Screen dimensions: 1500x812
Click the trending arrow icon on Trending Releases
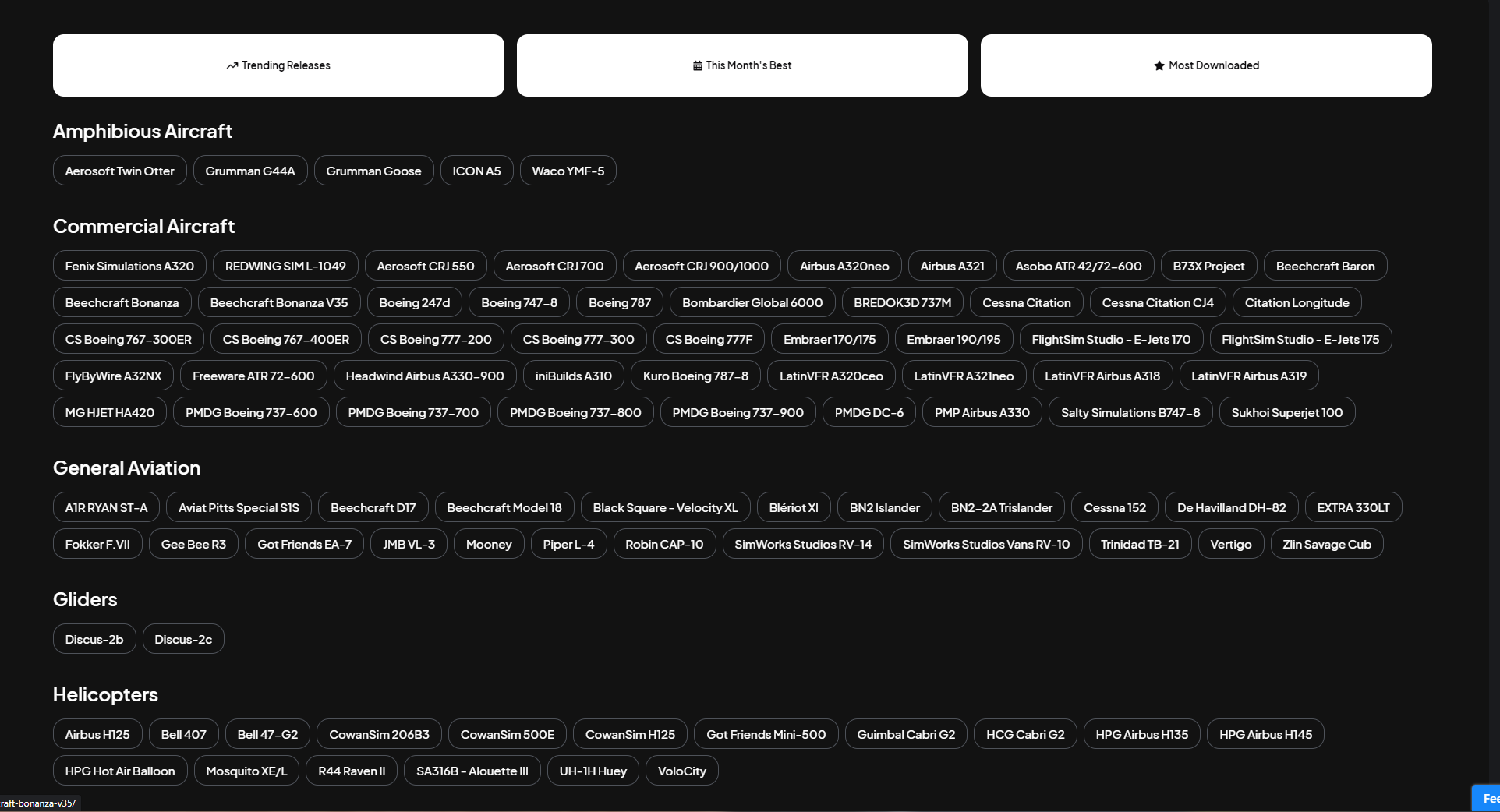(x=231, y=65)
